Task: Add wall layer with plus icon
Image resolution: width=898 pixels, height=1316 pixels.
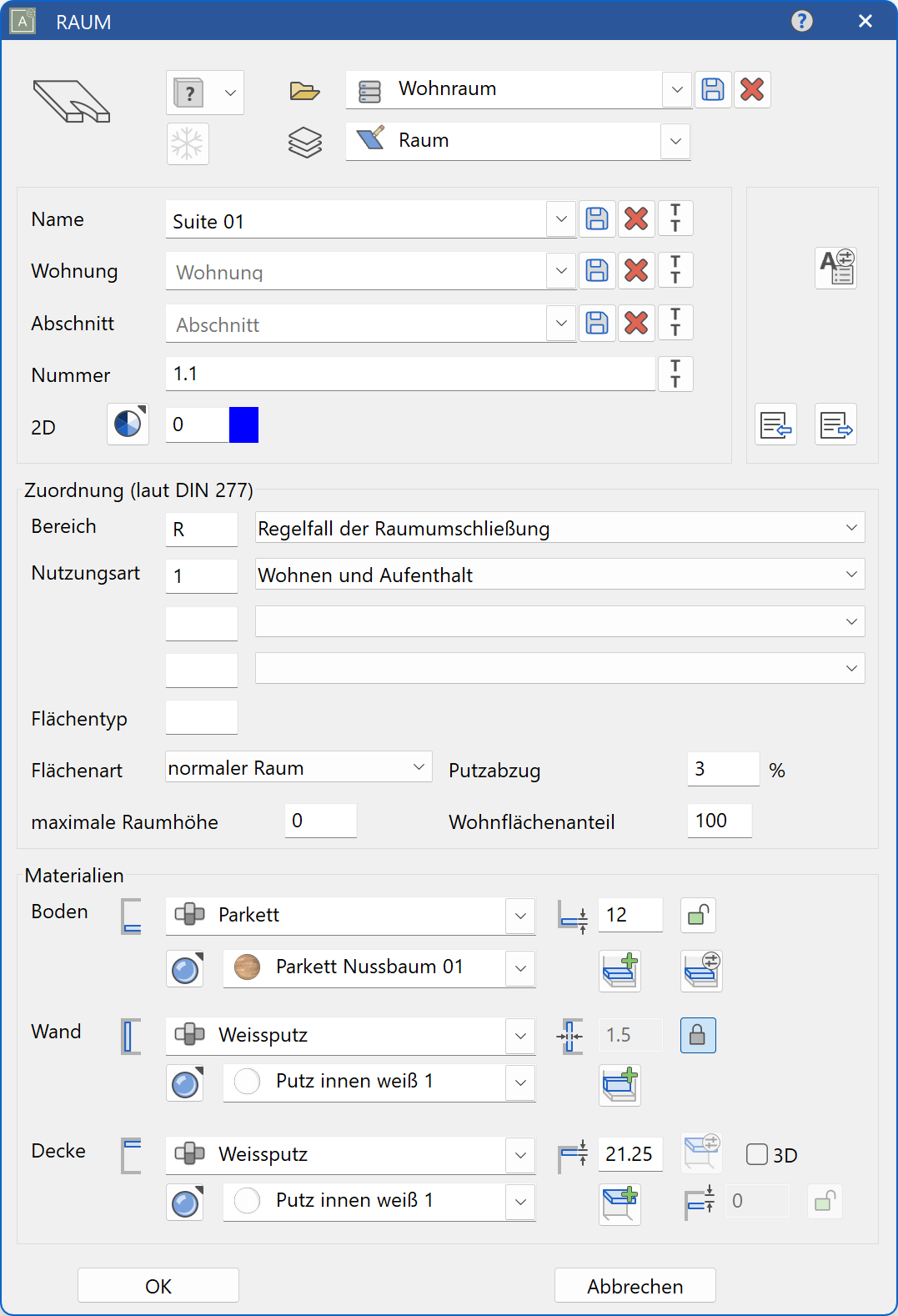Action: pos(620,1085)
